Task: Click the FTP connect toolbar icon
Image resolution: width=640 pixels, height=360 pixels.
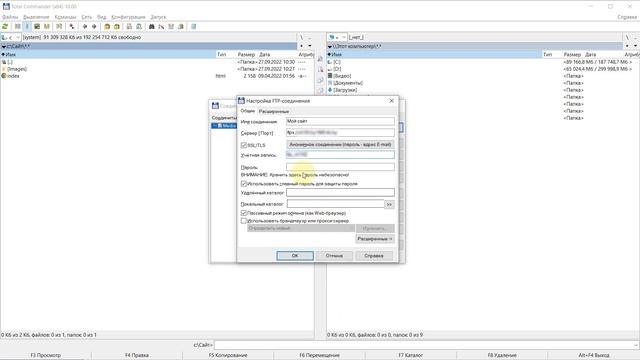Action: coord(129,27)
